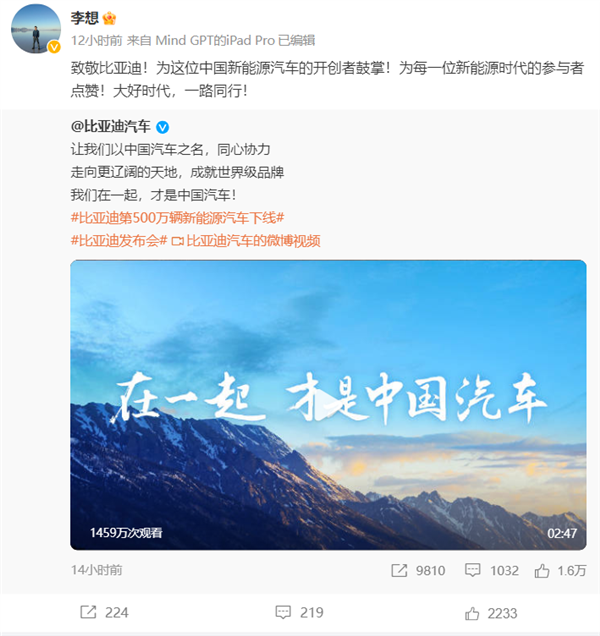Open the @比亚迪汽车 account link

(111, 127)
